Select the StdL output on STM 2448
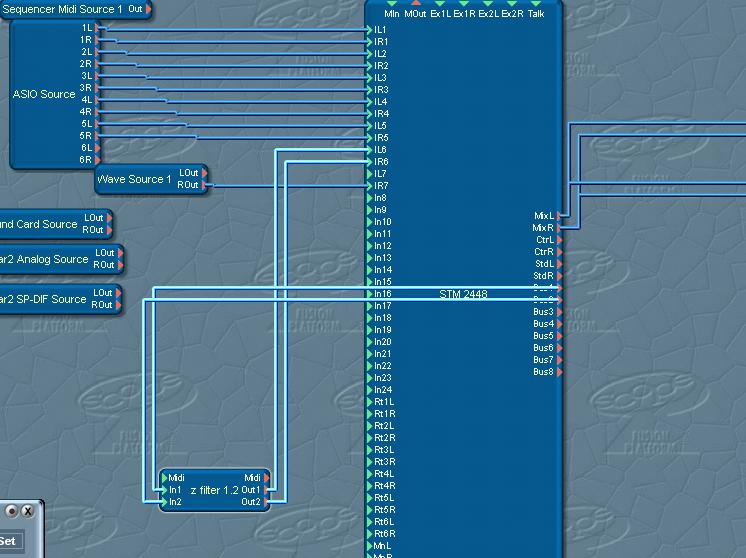This screenshot has height=558, width=746. pos(560,264)
